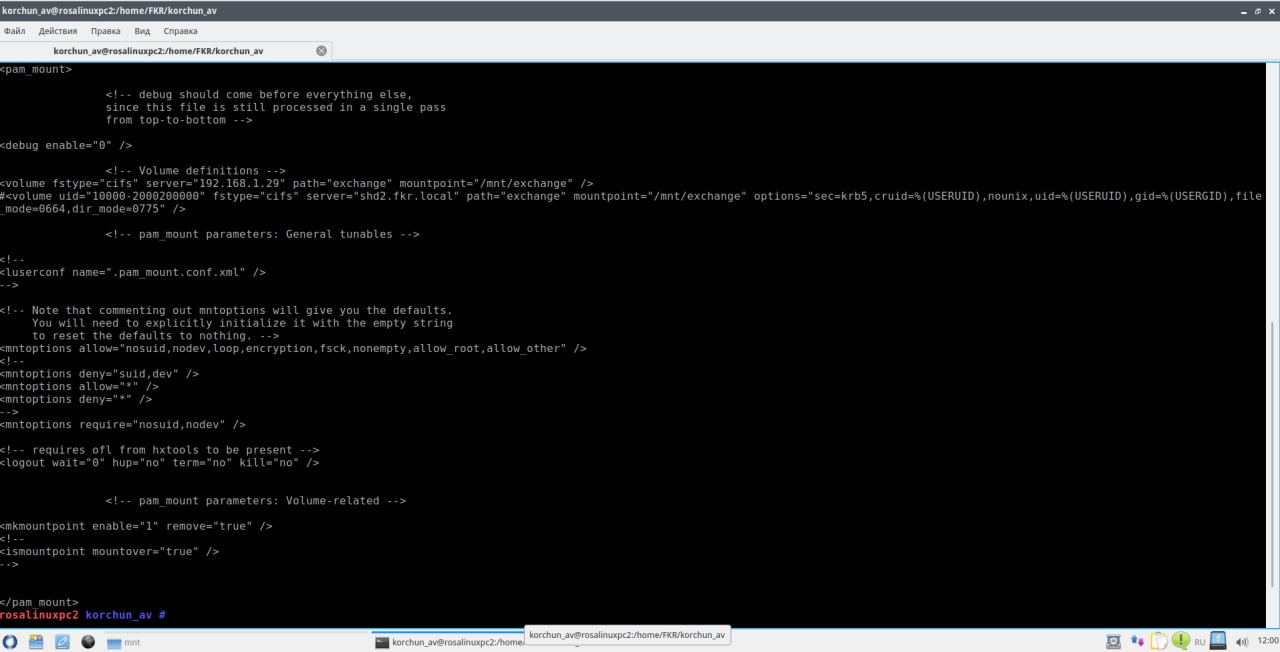The width and height of the screenshot is (1280, 652).
Task: Open the removable USB device tray icon
Action: click(1219, 642)
